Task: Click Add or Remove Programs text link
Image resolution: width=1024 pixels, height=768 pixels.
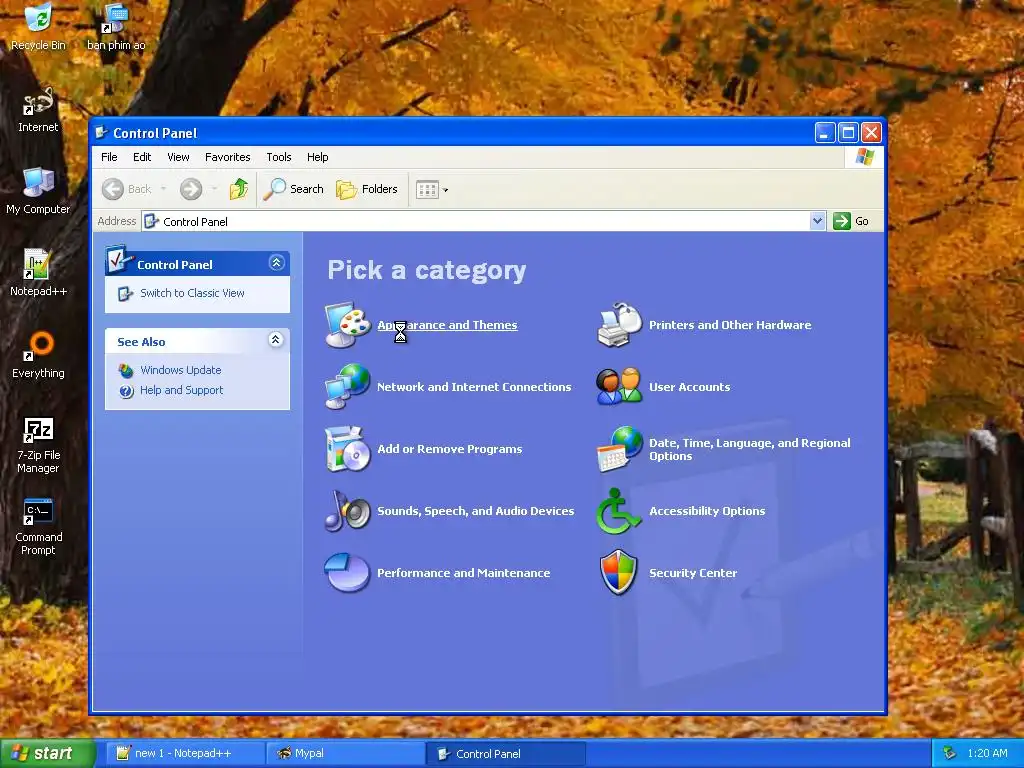Action: (x=449, y=449)
